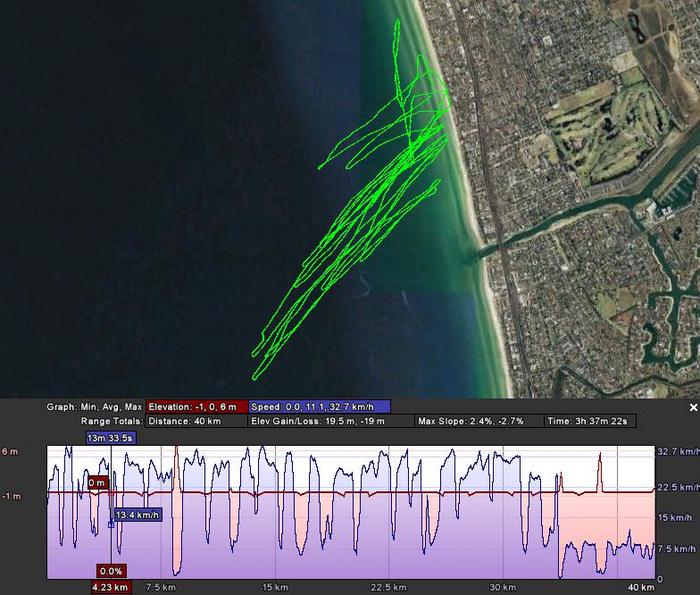700x595 pixels.
Task: Click the southwest end of green GPS track
Action: 254,378
